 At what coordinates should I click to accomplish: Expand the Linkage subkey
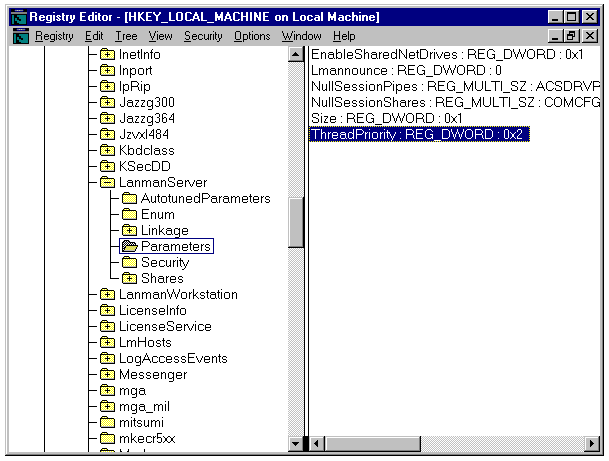[x=128, y=230]
